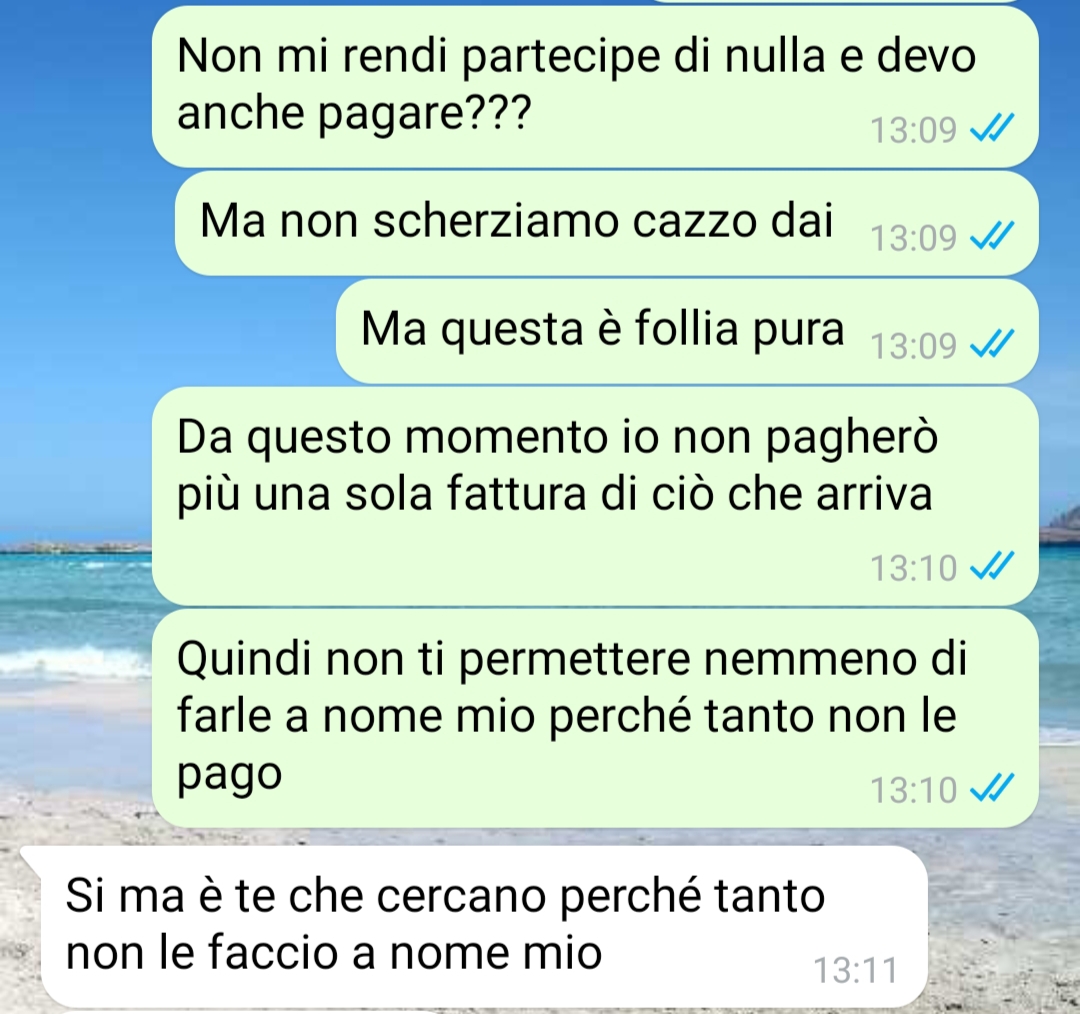
Task: Select the "Ma non scherziamo cazzo dai" message
Action: click(606, 223)
